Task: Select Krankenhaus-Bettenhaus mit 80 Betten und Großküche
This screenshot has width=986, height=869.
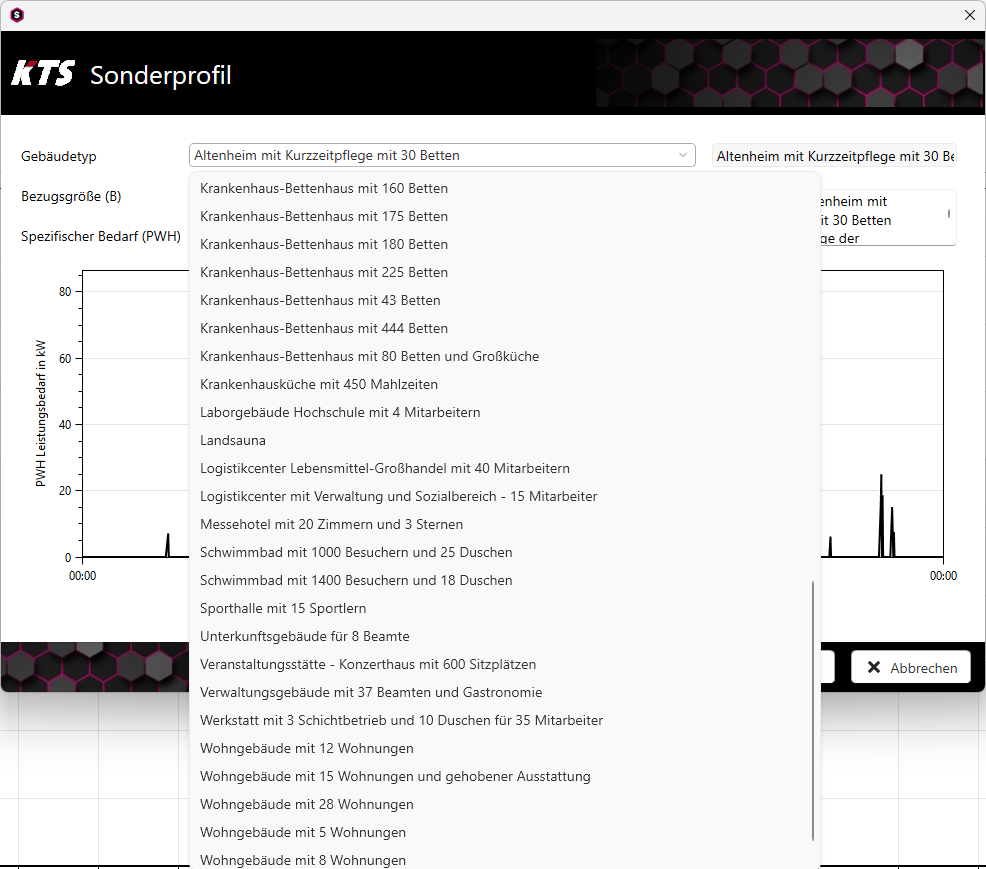Action: point(505,357)
